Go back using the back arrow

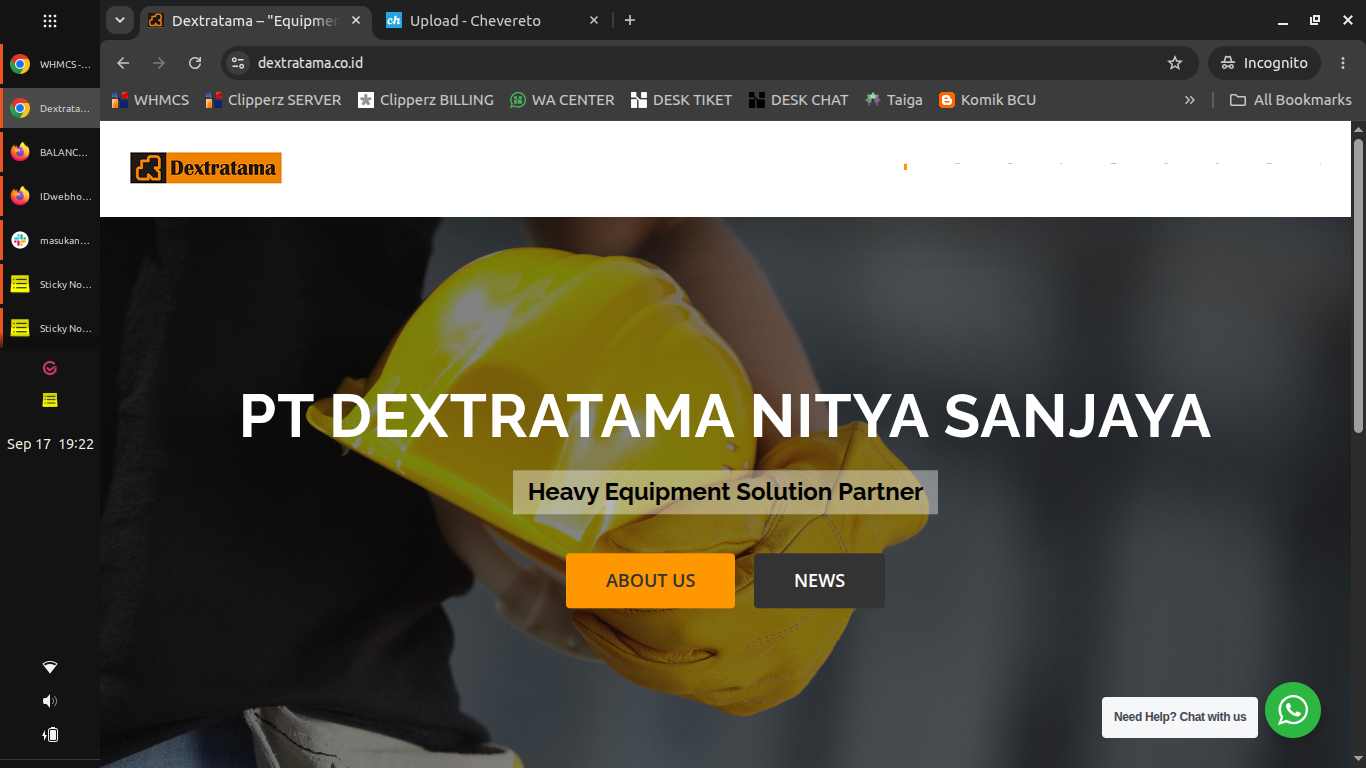point(123,63)
